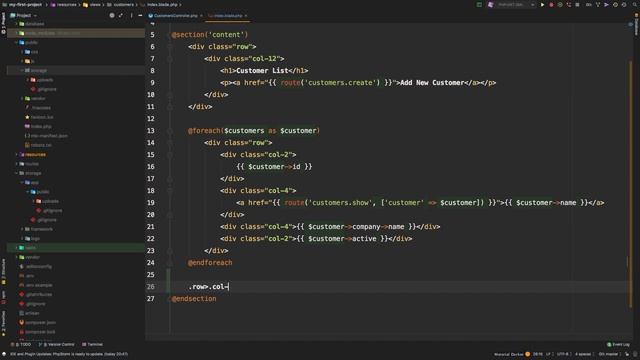Click the Build project icon left of run configuration

tap(479, 4)
